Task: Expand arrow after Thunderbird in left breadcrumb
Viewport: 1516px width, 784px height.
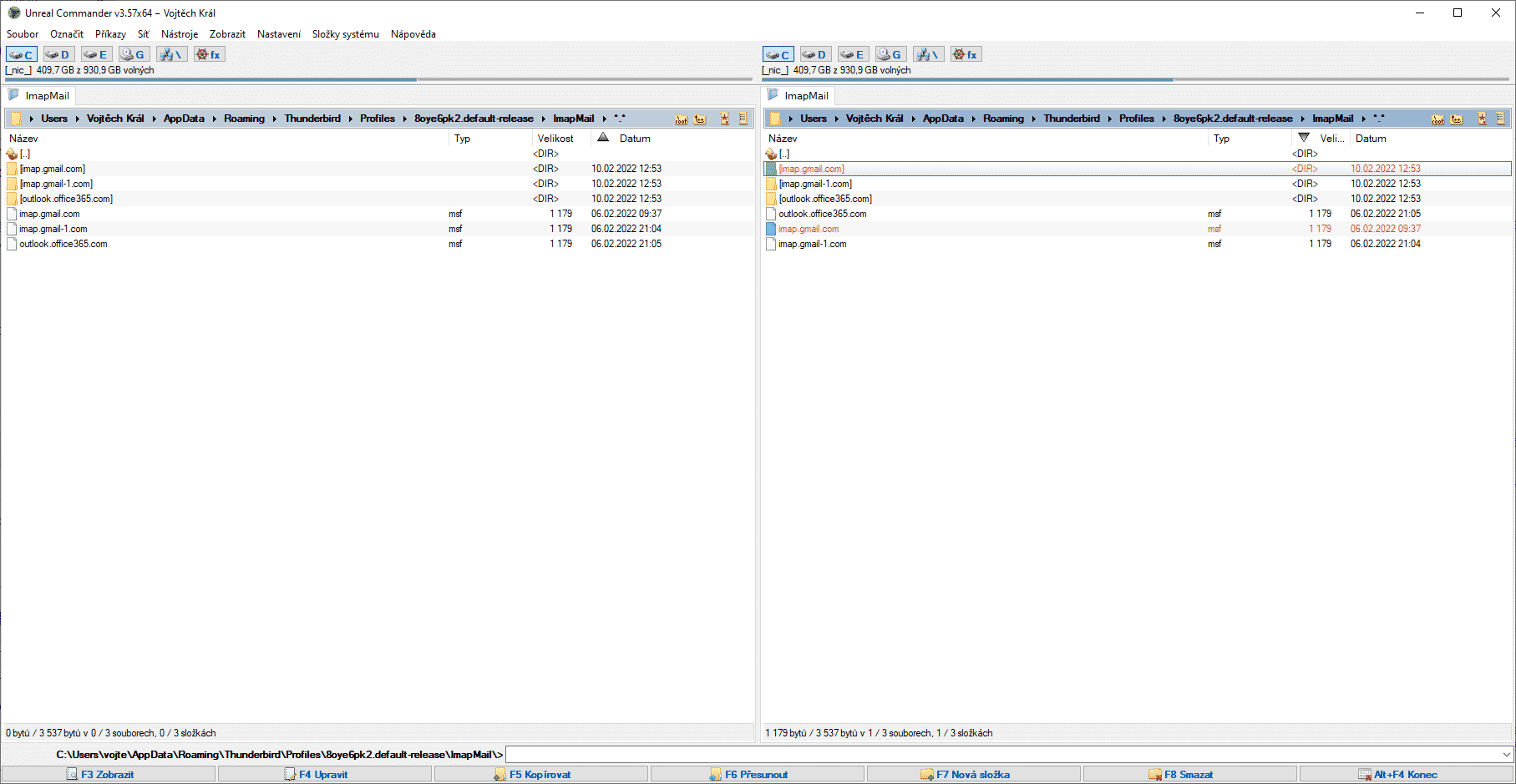Action: (x=351, y=119)
